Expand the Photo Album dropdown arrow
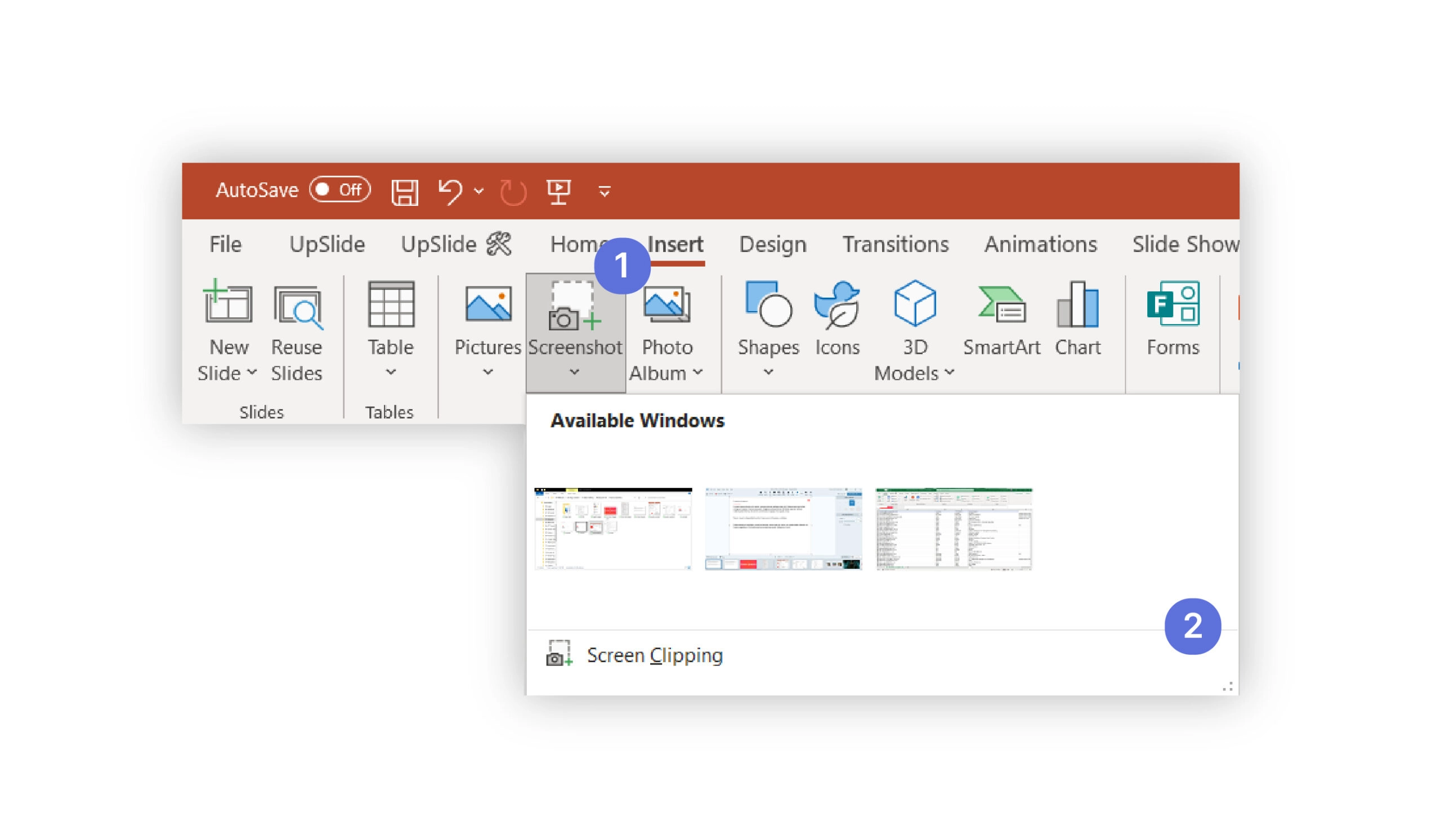The image size is (1441, 840). 698,372
